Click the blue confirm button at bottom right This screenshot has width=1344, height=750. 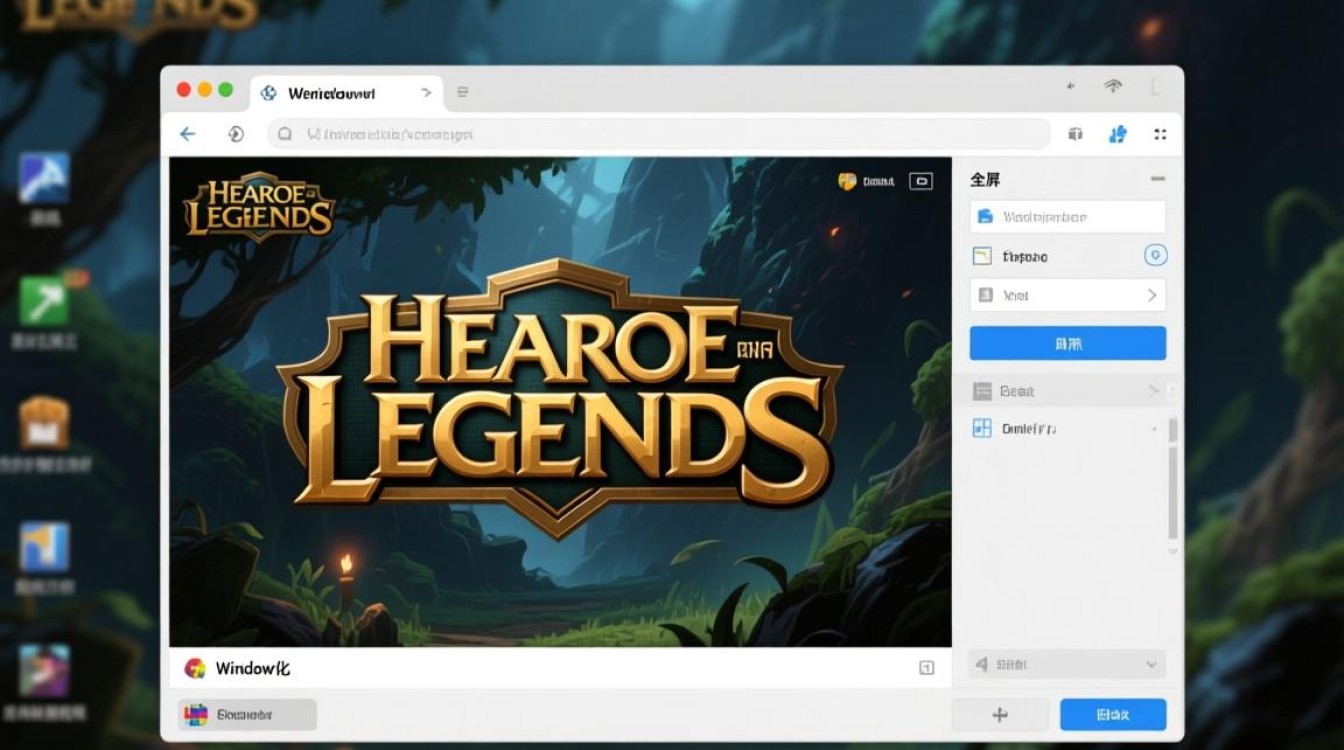[x=1113, y=714]
